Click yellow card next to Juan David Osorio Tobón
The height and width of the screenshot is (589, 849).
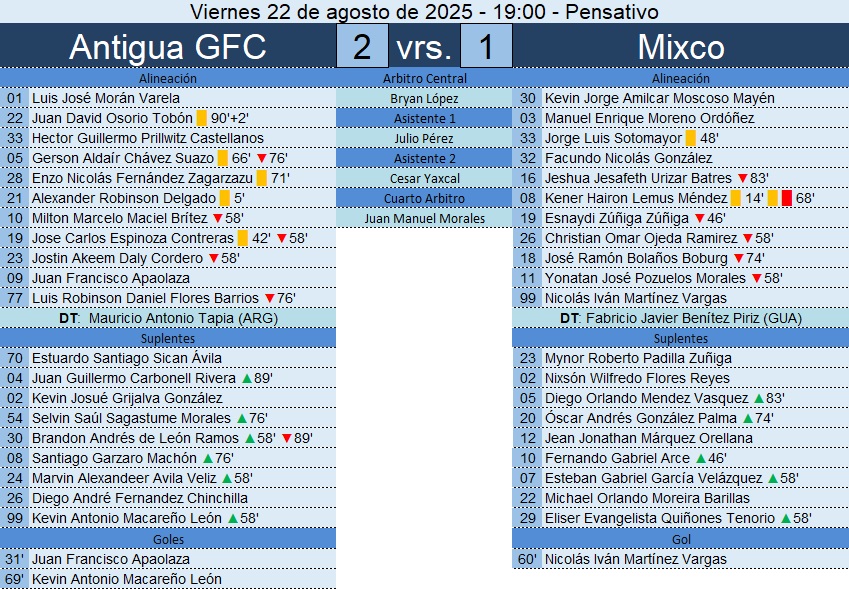click(x=202, y=118)
